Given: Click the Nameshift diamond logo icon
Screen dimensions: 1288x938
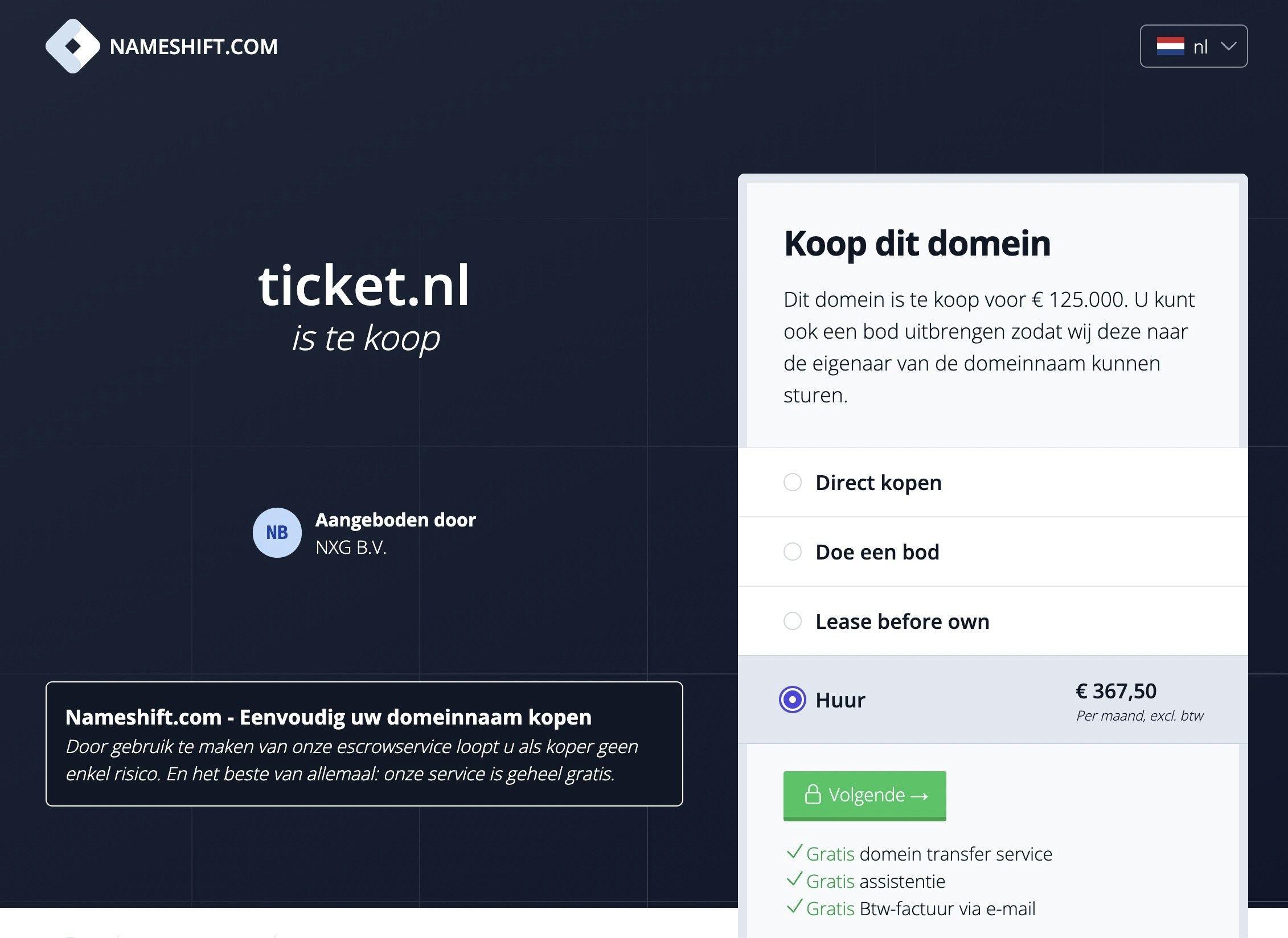Looking at the screenshot, I should pos(72,46).
